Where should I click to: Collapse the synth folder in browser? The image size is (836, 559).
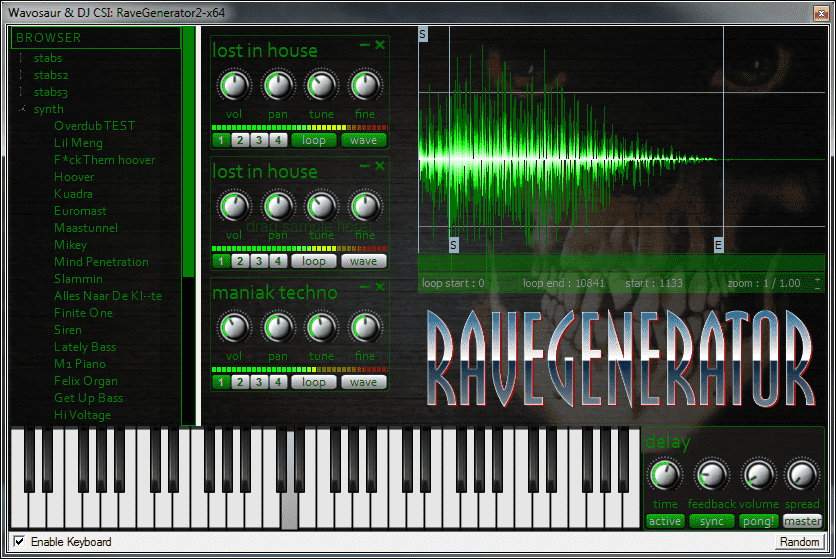pyautogui.click(x=21, y=109)
